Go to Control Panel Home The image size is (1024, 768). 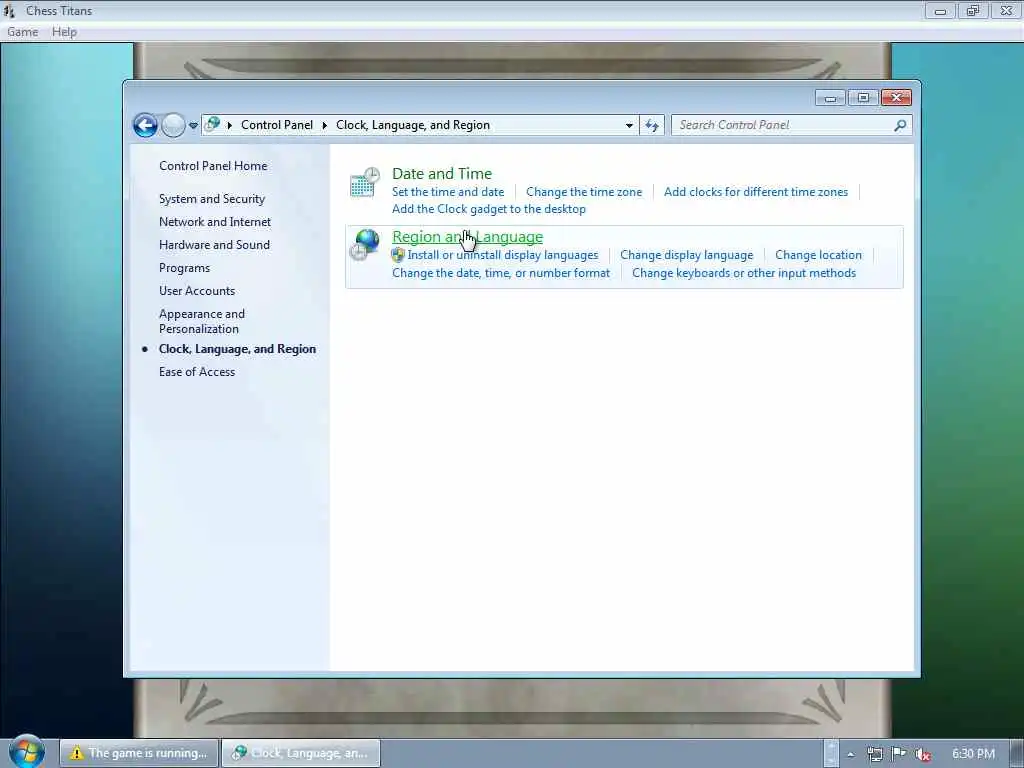click(213, 166)
